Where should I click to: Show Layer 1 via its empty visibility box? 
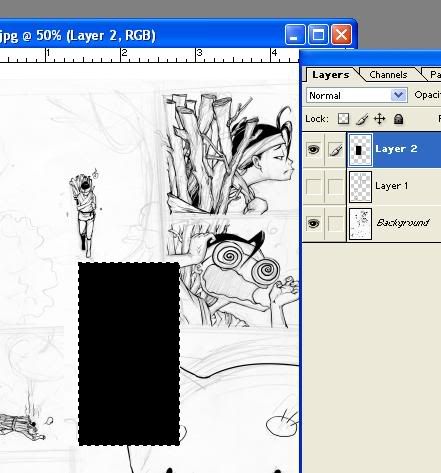click(313, 186)
